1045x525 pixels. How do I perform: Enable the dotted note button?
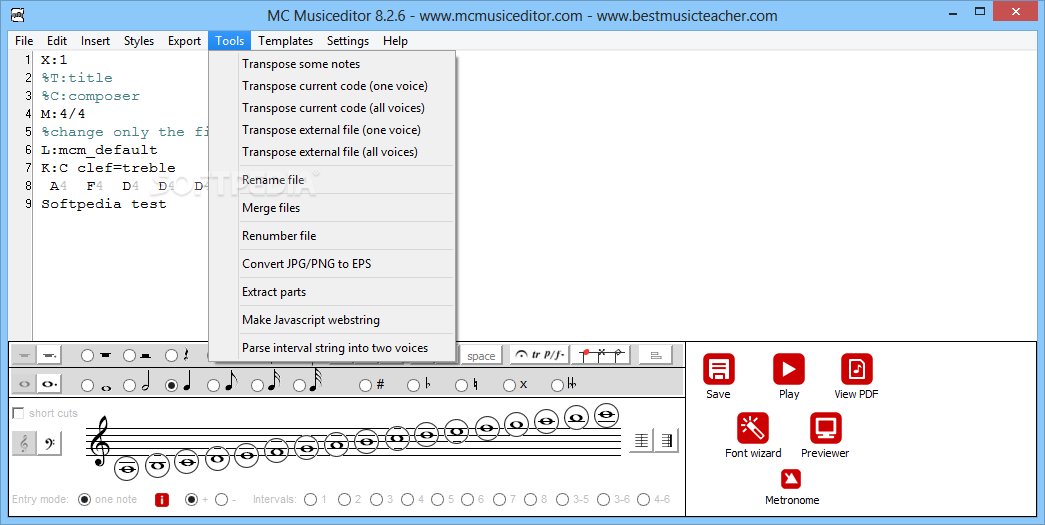[49, 384]
